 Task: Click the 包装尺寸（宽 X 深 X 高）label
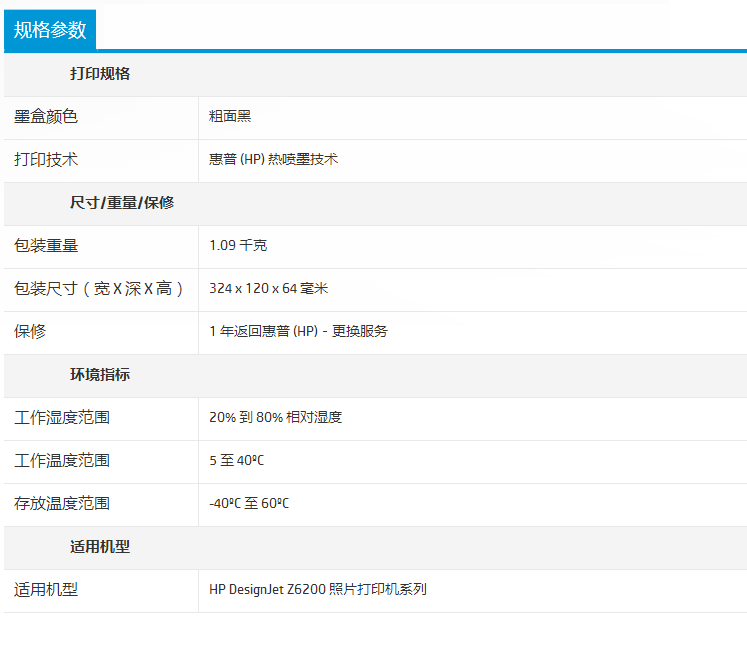[x=99, y=289]
